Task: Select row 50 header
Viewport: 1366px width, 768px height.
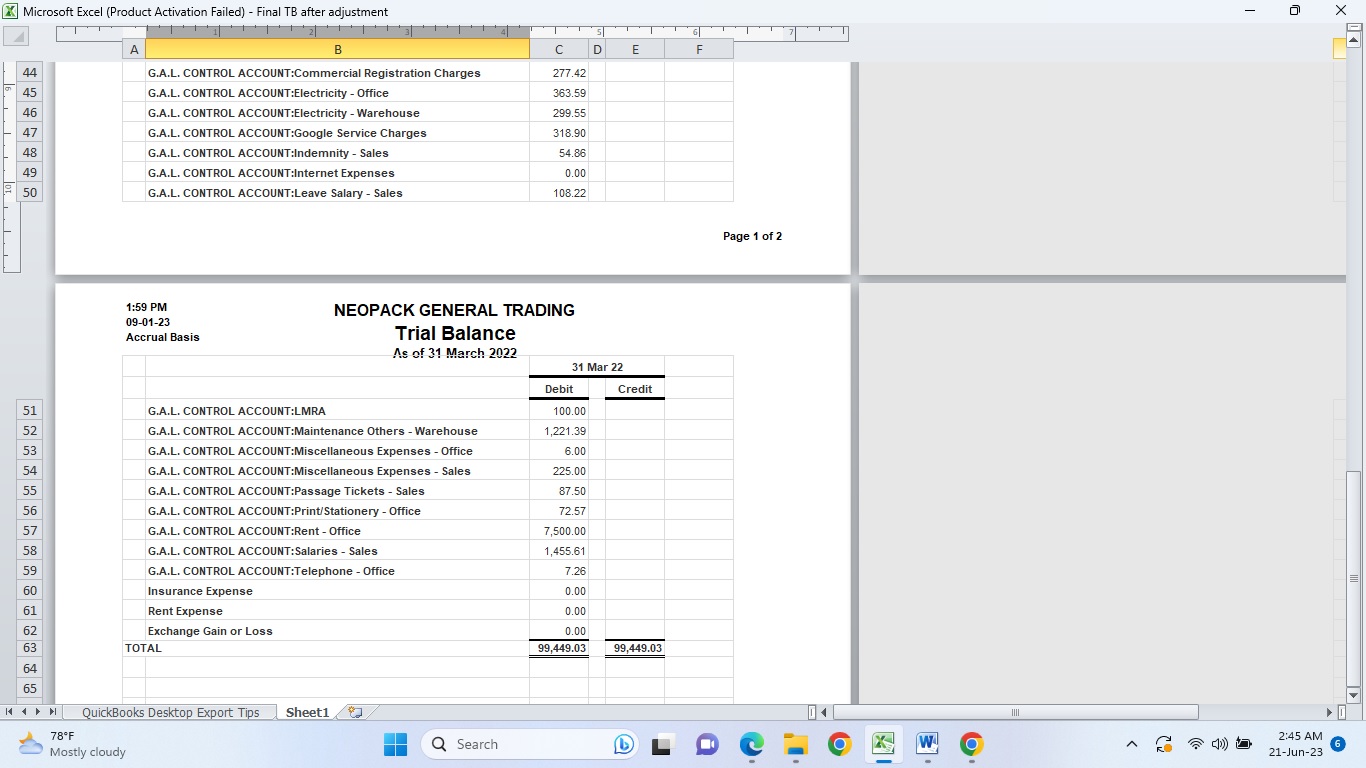Action: tap(30, 193)
